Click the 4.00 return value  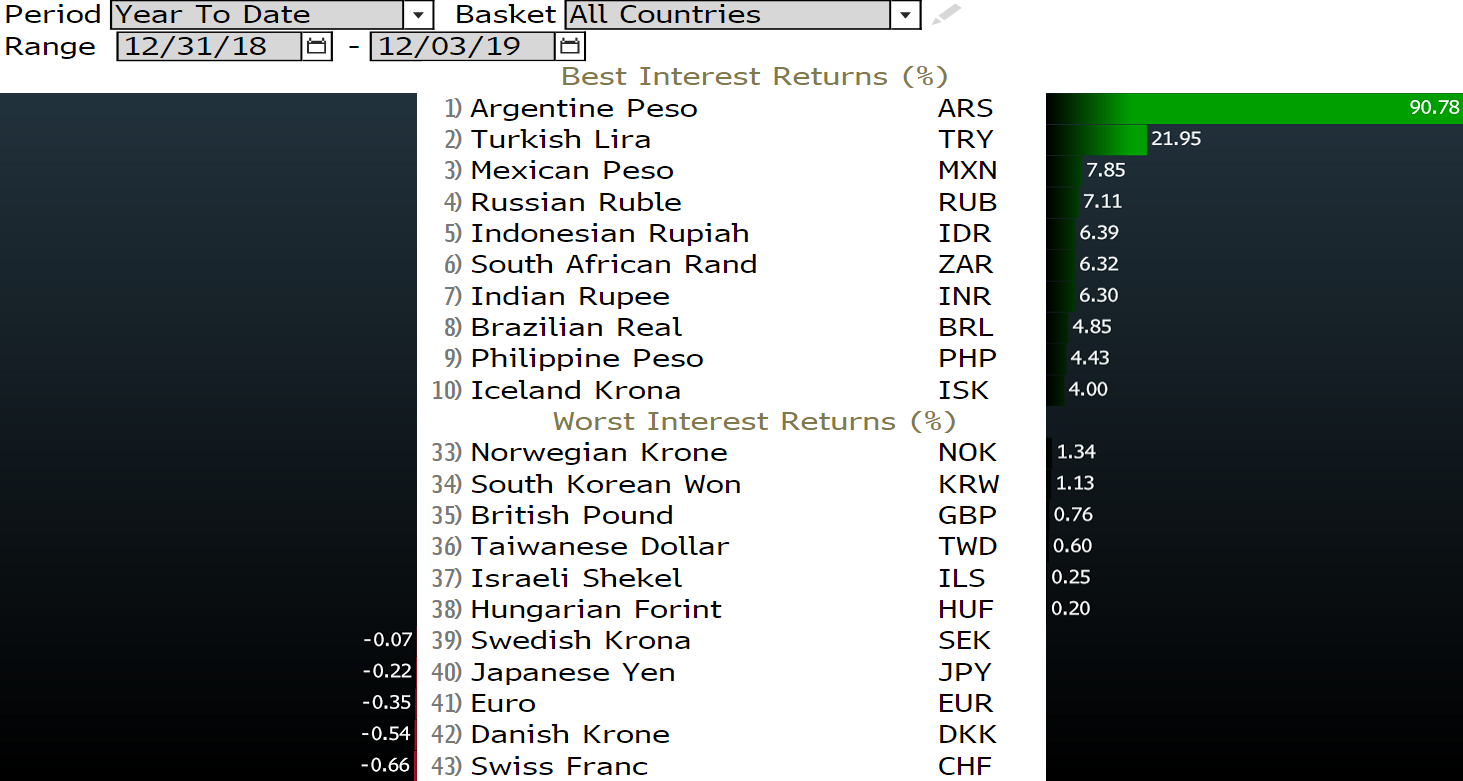(x=1088, y=389)
